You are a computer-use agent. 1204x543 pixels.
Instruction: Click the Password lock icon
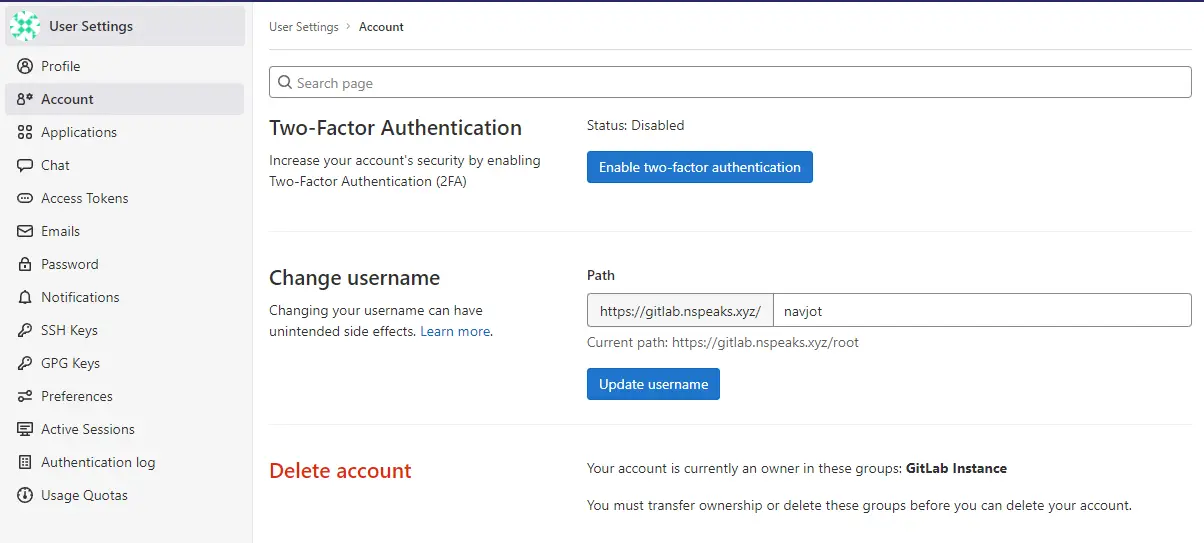point(24,264)
